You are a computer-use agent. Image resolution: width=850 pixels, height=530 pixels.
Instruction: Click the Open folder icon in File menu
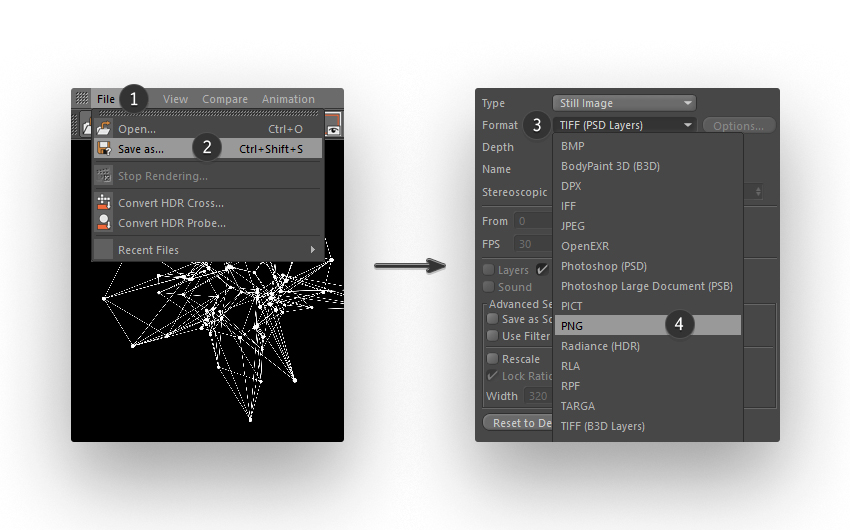[104, 129]
